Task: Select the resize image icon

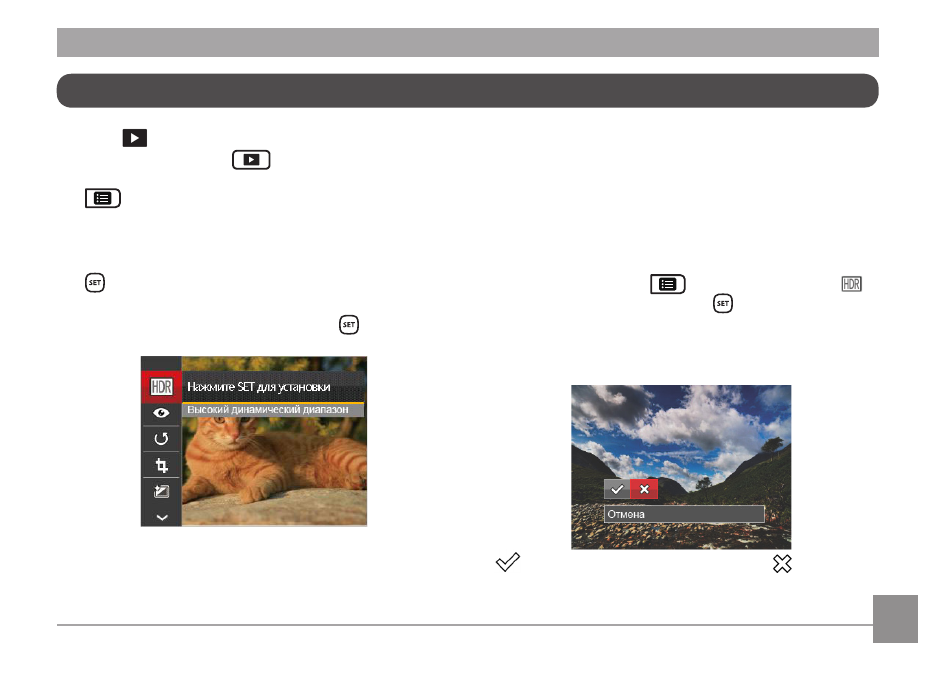Action: tap(161, 492)
